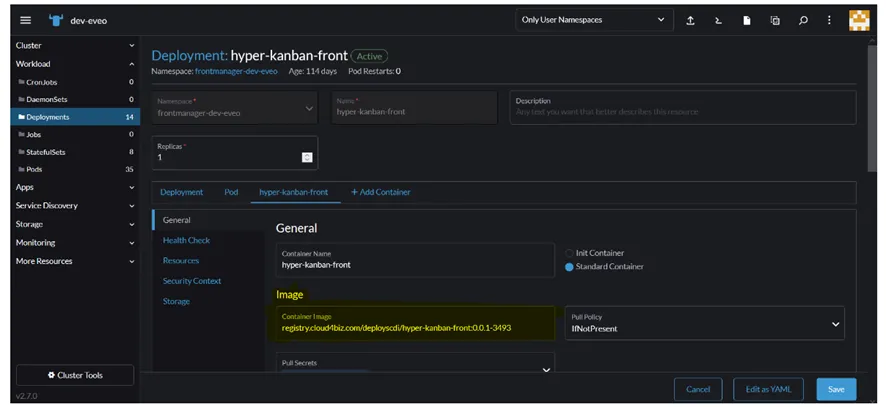Open the Health Check side tab

pos(186,240)
